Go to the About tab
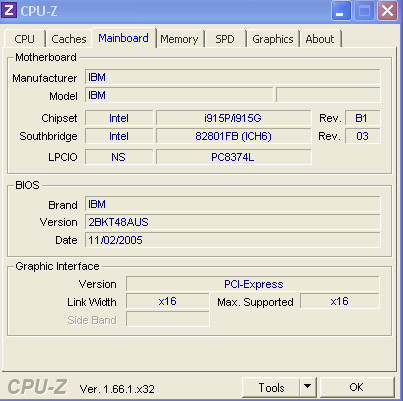This screenshot has width=403, height=401. [x=320, y=39]
